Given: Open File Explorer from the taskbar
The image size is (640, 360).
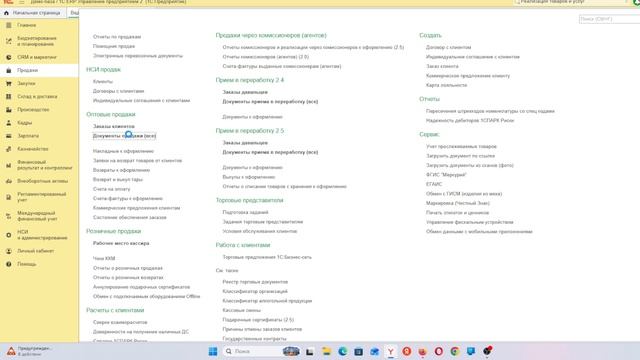Looking at the screenshot, I should (326, 351).
